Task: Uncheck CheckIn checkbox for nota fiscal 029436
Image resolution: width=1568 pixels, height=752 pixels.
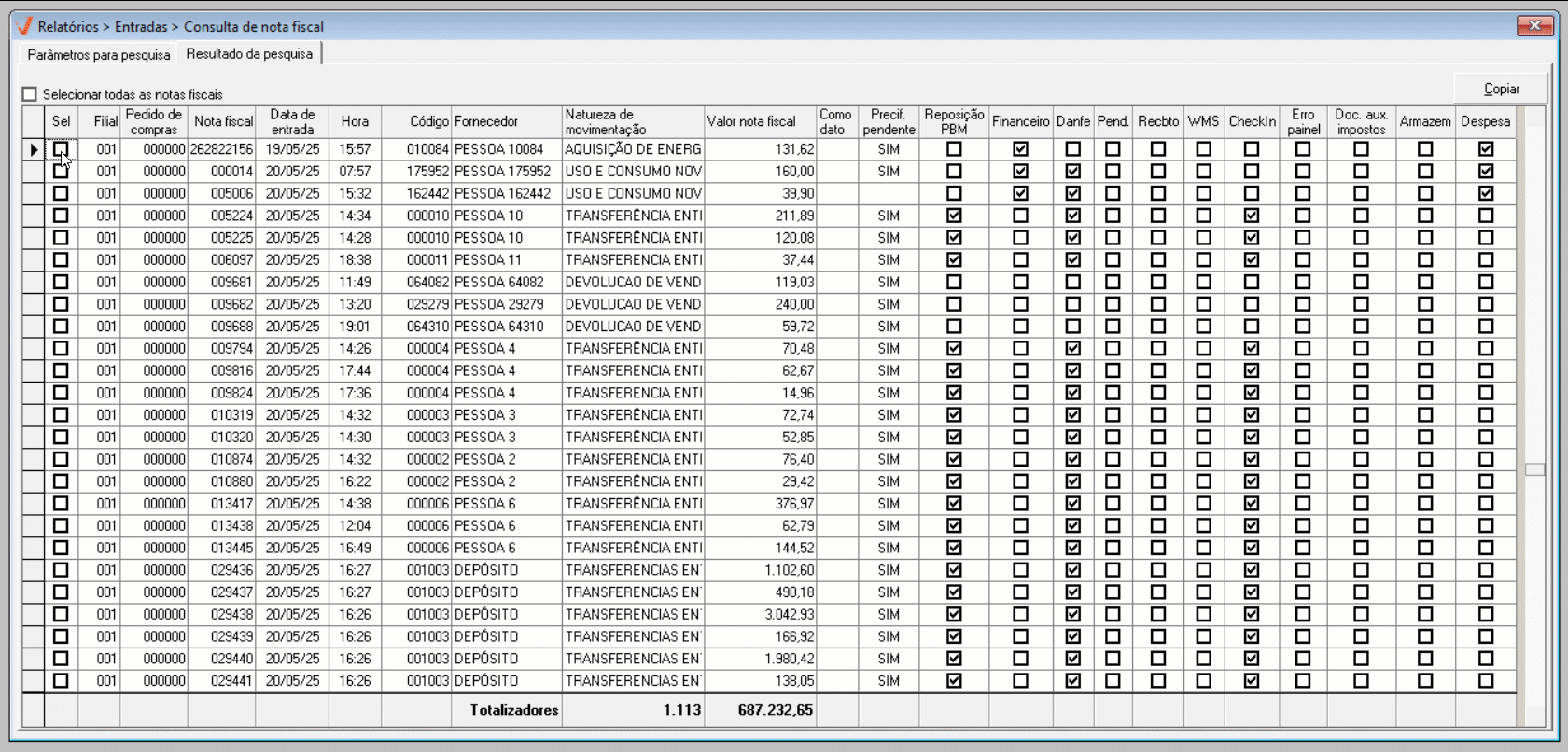Action: tap(1252, 570)
